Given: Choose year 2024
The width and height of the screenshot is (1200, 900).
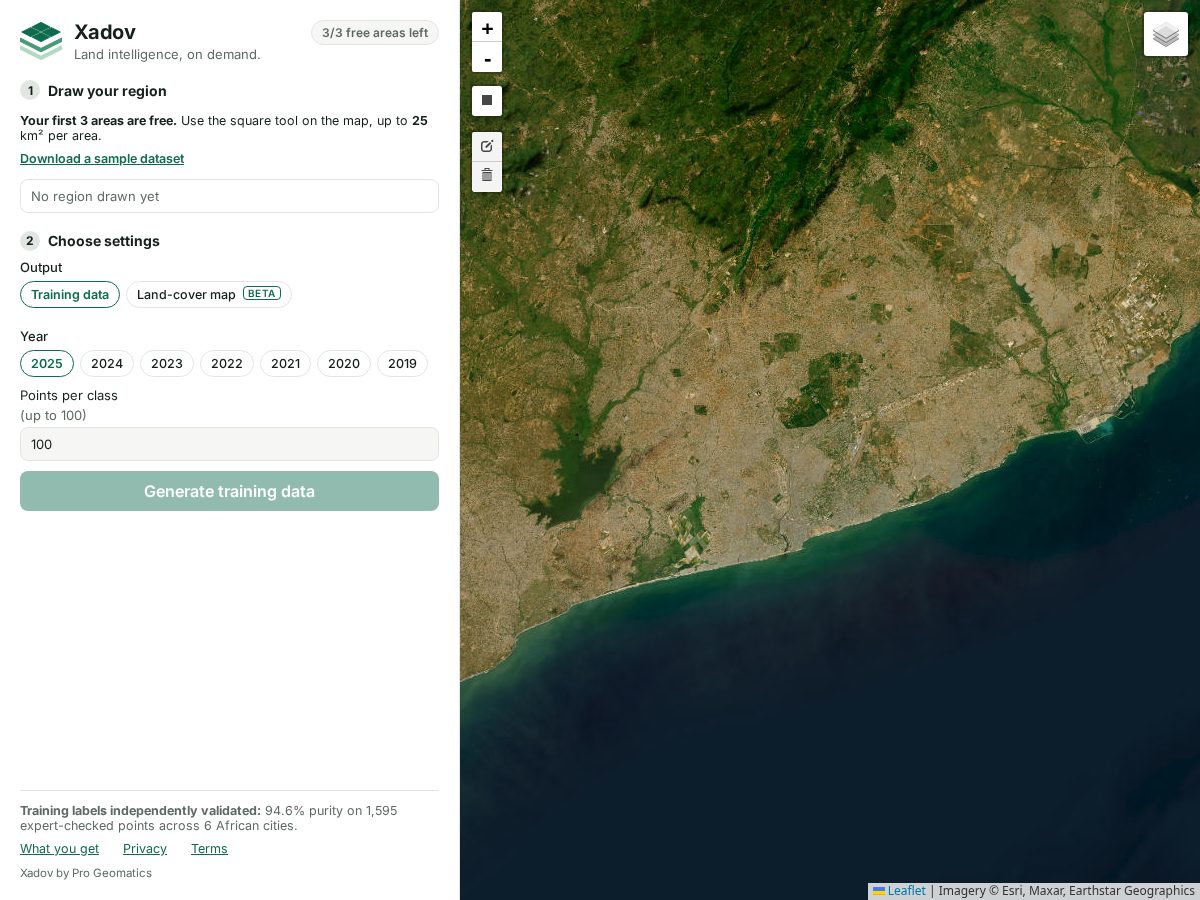Looking at the screenshot, I should click(x=107, y=364).
